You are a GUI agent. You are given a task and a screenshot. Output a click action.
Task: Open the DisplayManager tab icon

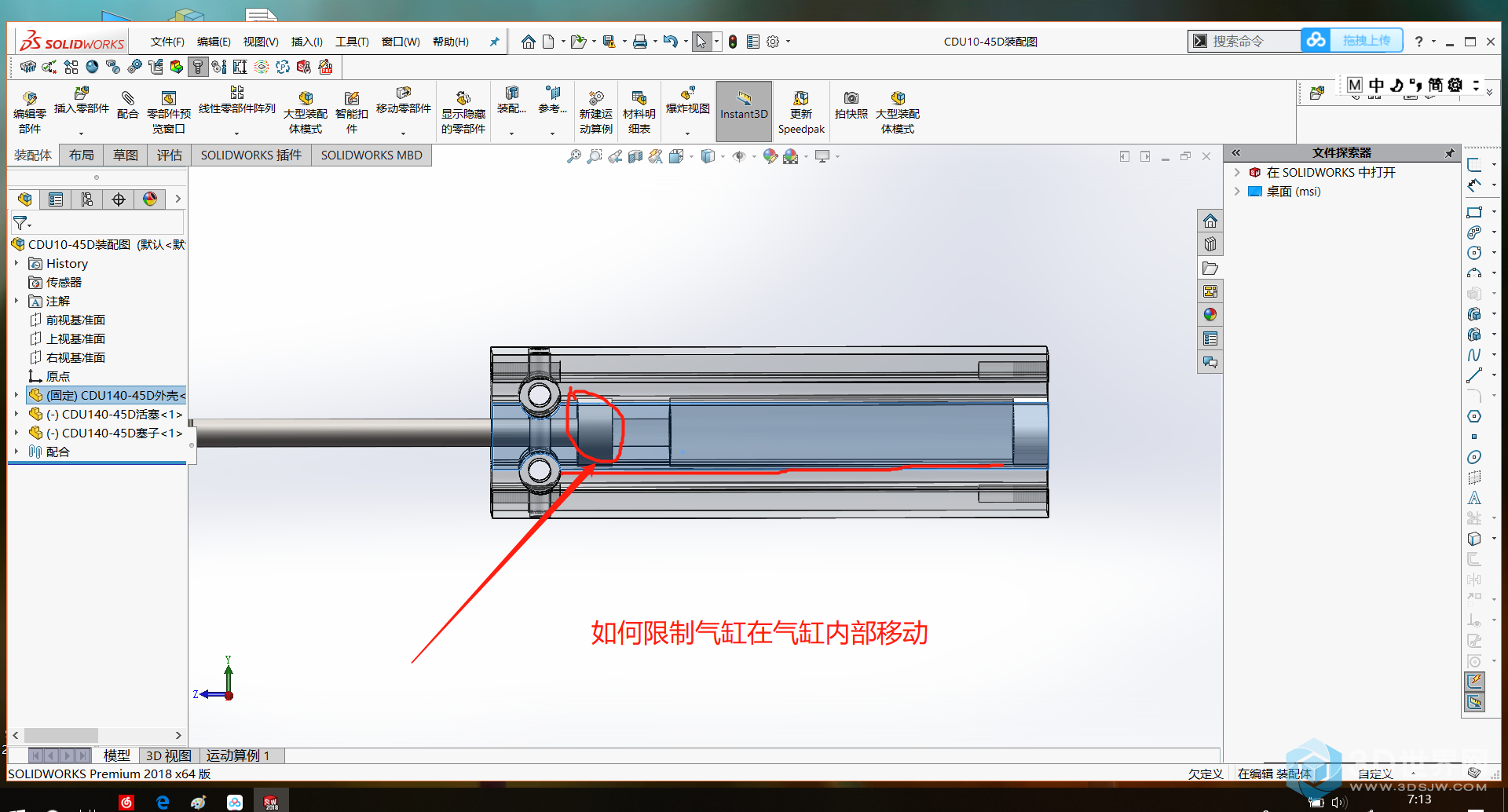coord(150,199)
